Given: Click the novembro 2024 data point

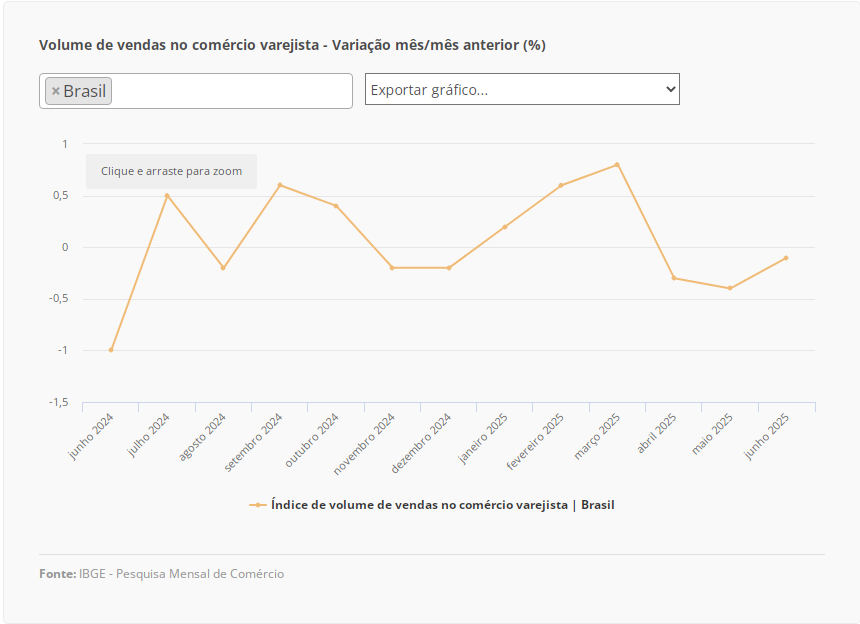Looking at the screenshot, I should (392, 268).
